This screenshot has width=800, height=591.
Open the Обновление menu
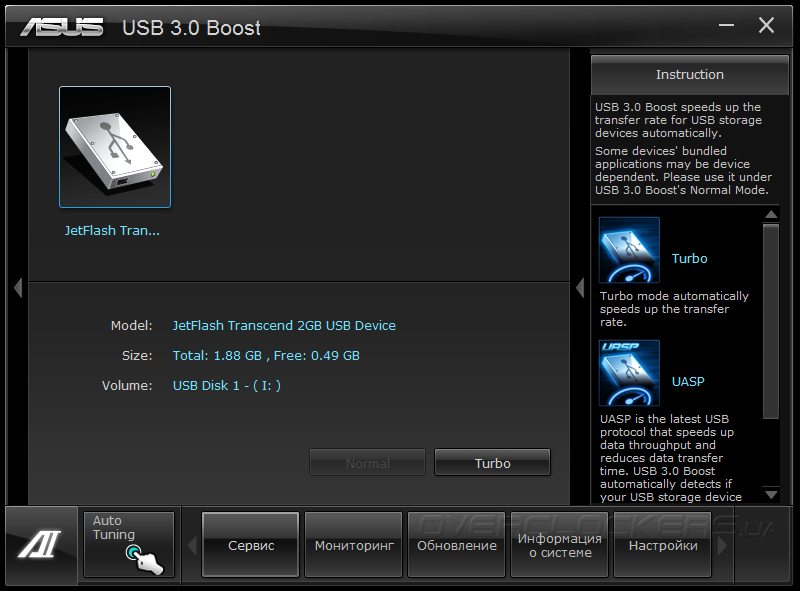457,545
